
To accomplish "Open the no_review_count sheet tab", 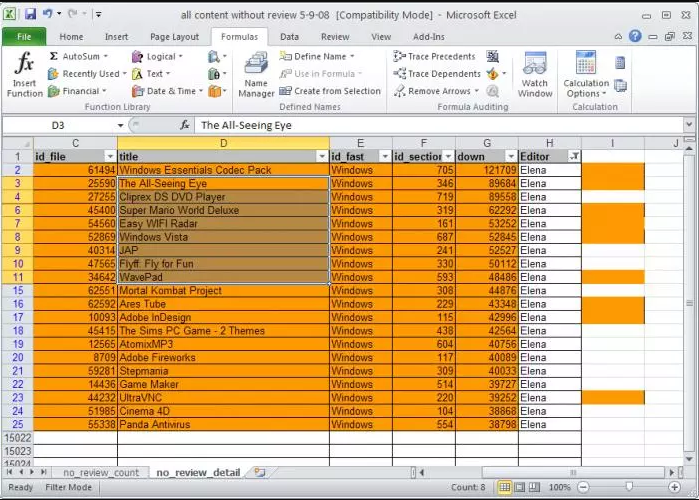I will coord(101,472).
